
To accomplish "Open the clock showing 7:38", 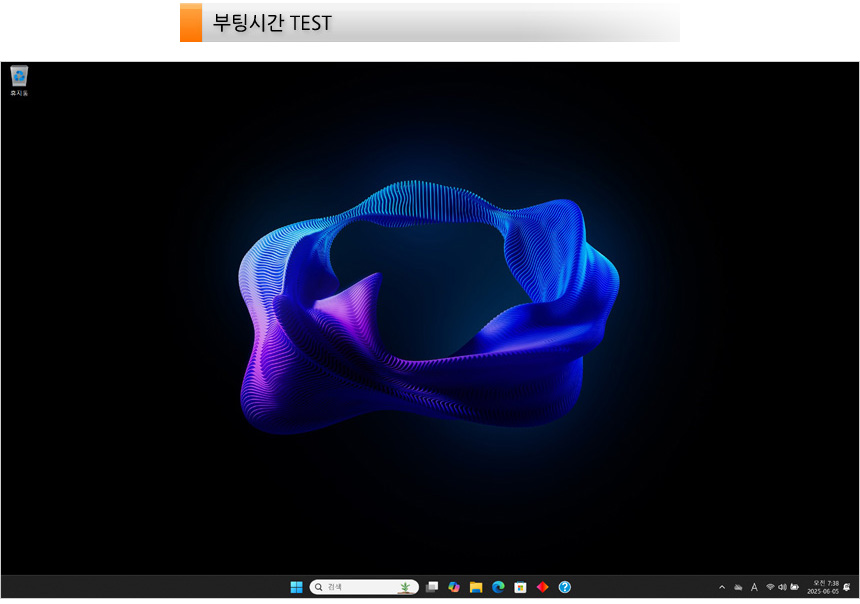I will pos(823,587).
